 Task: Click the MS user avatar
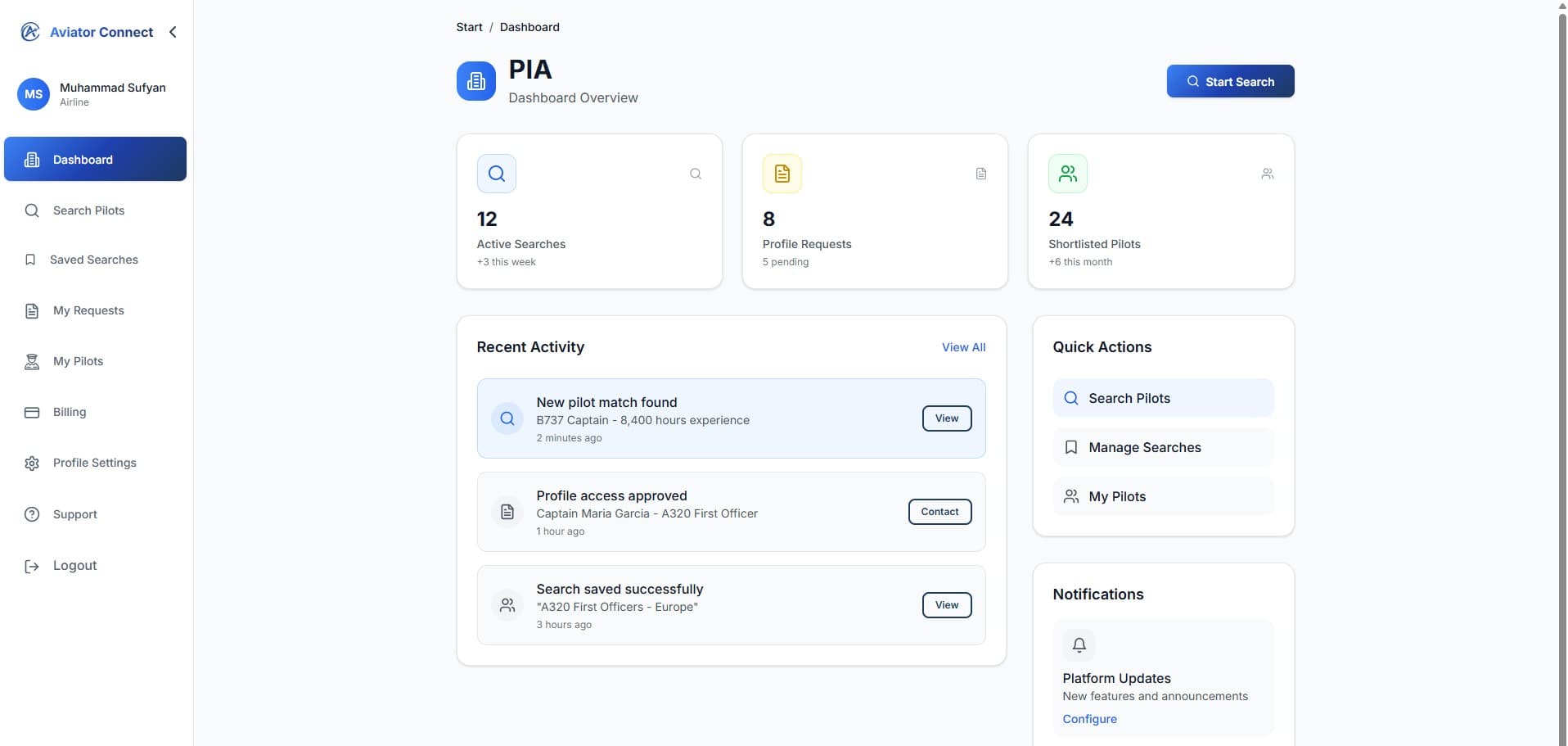pos(34,94)
